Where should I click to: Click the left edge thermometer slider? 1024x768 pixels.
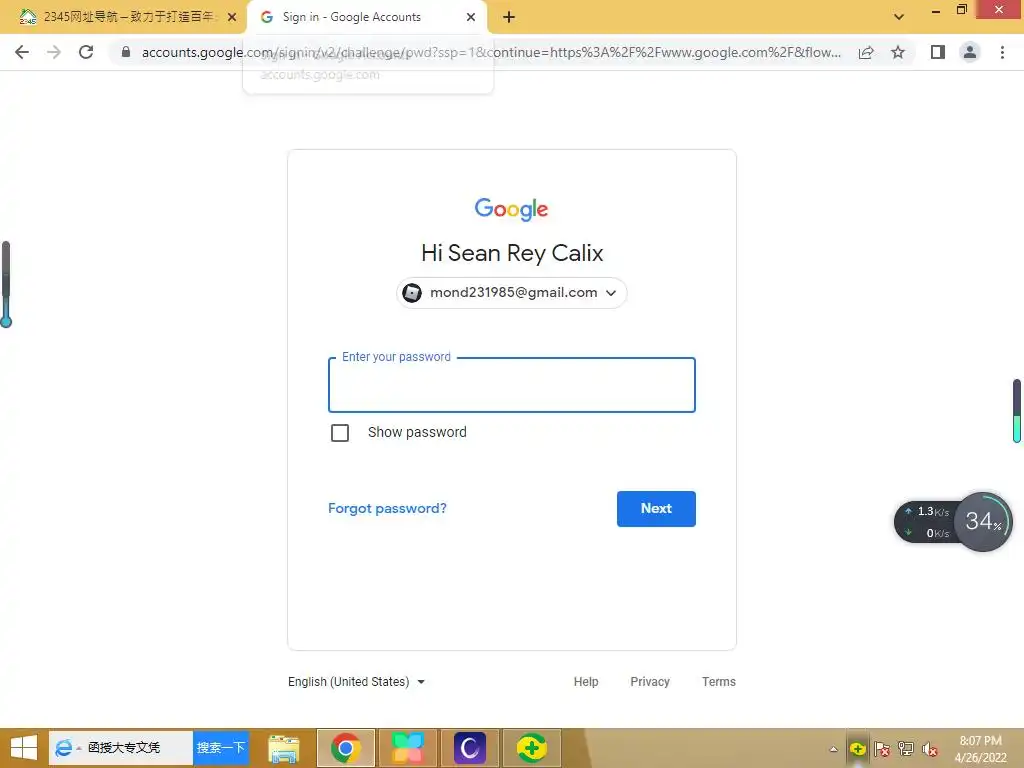(x=6, y=284)
